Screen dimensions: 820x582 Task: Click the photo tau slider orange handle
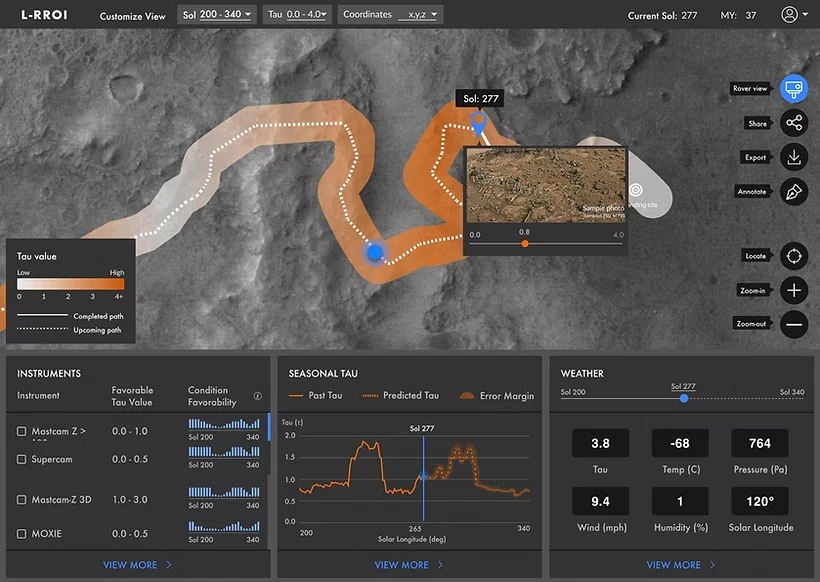525,244
